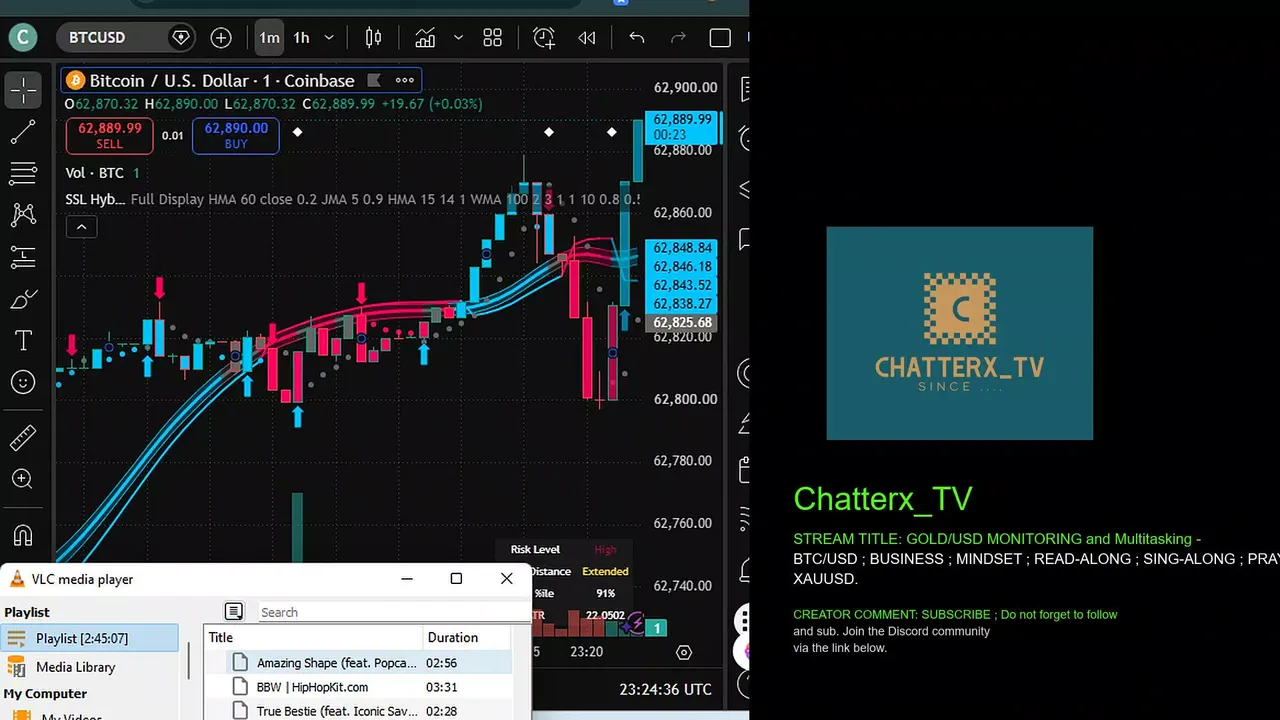Viewport: 1280px width, 720px height.
Task: Select the Text annotation tool
Action: [x=22, y=340]
